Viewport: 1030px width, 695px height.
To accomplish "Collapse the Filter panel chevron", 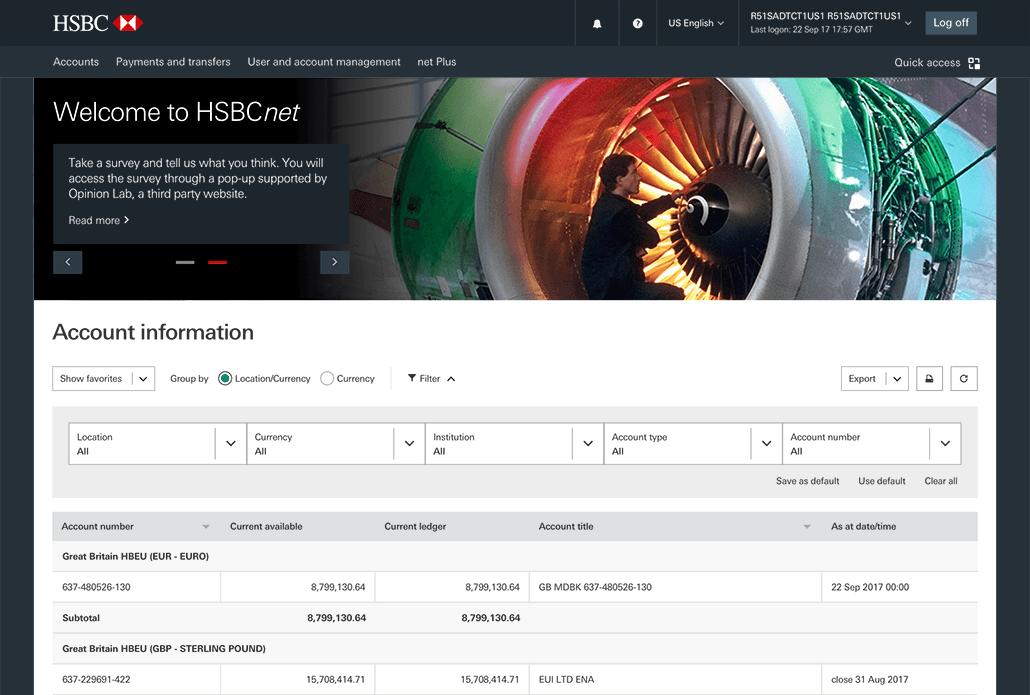I will click(451, 379).
